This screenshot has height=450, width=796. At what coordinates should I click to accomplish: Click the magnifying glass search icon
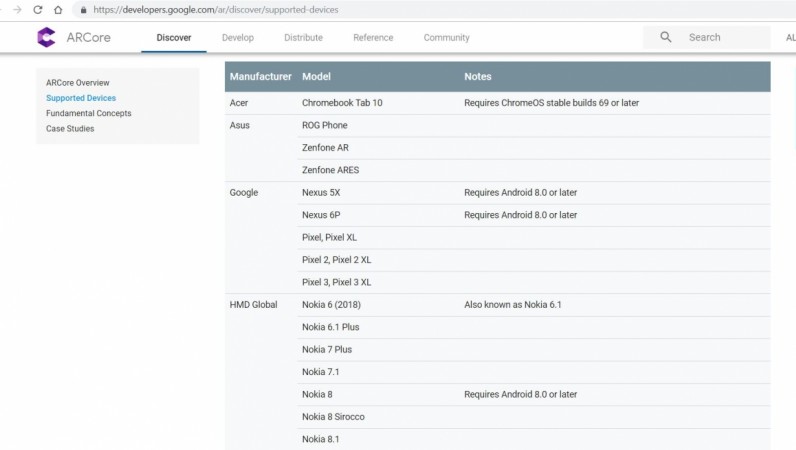tap(666, 37)
